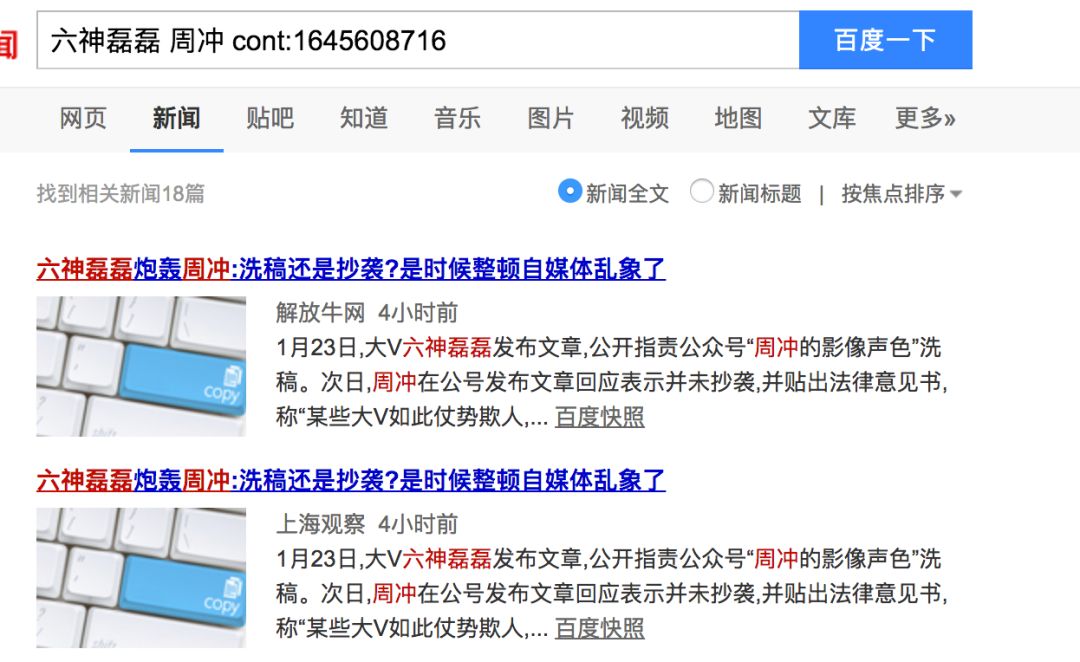Image resolution: width=1080 pixels, height=662 pixels.
Task: Expand the 更多» menu
Action: (x=925, y=118)
